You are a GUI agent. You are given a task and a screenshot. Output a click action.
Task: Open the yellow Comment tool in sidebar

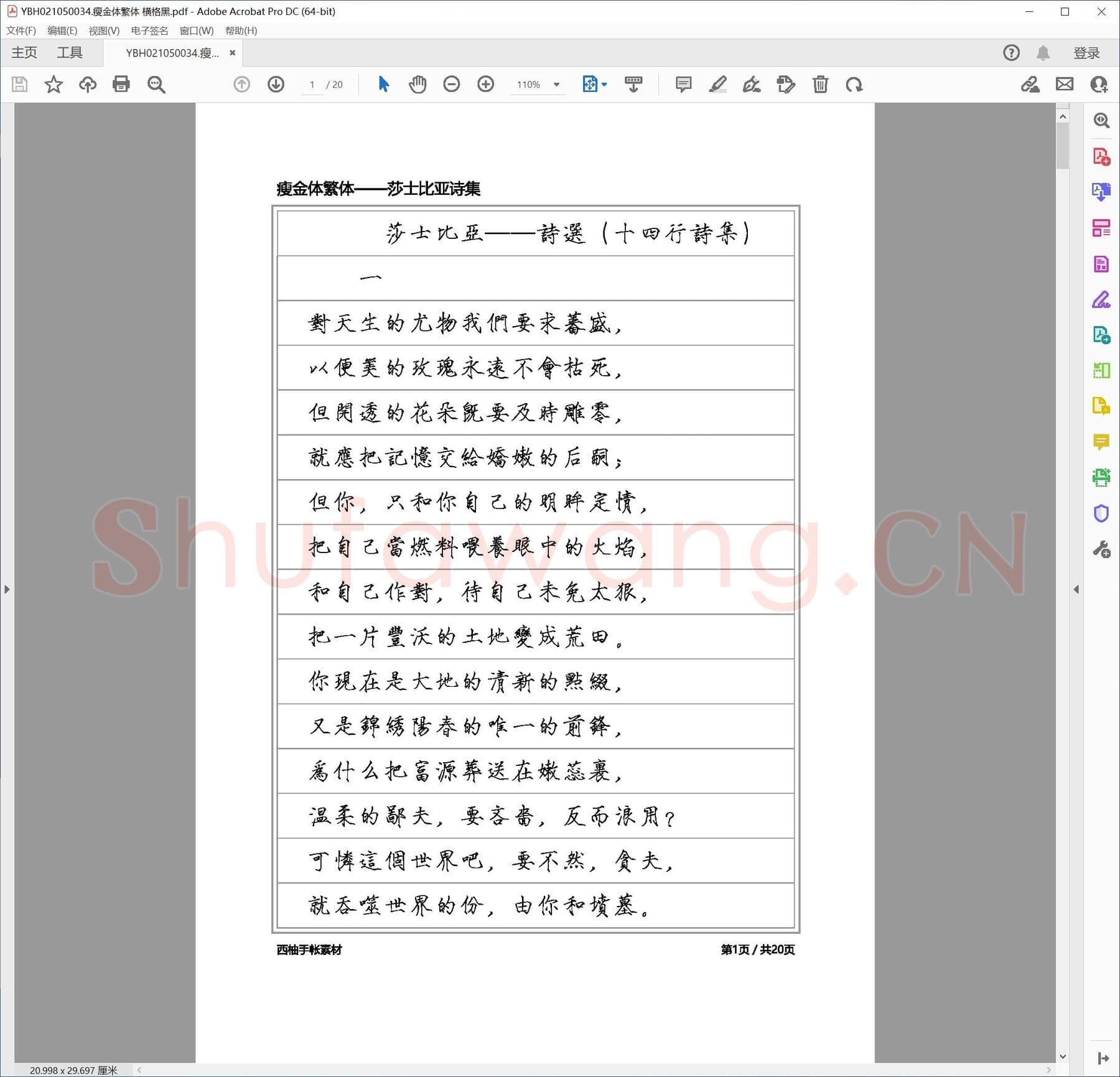coord(1101,442)
